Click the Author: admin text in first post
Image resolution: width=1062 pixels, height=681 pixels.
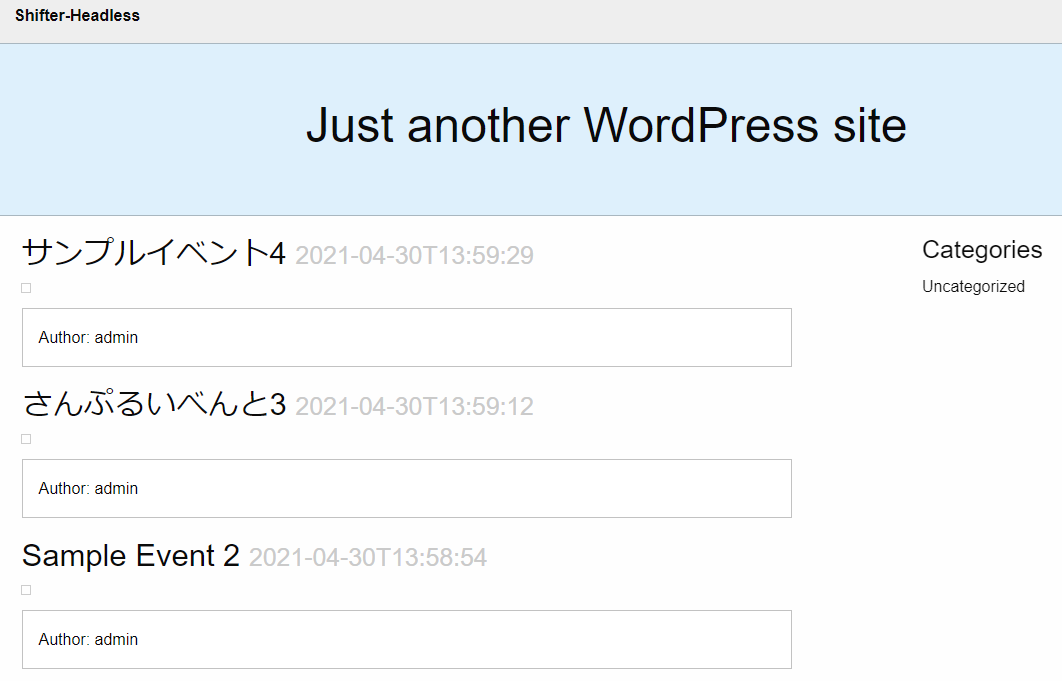coord(88,337)
